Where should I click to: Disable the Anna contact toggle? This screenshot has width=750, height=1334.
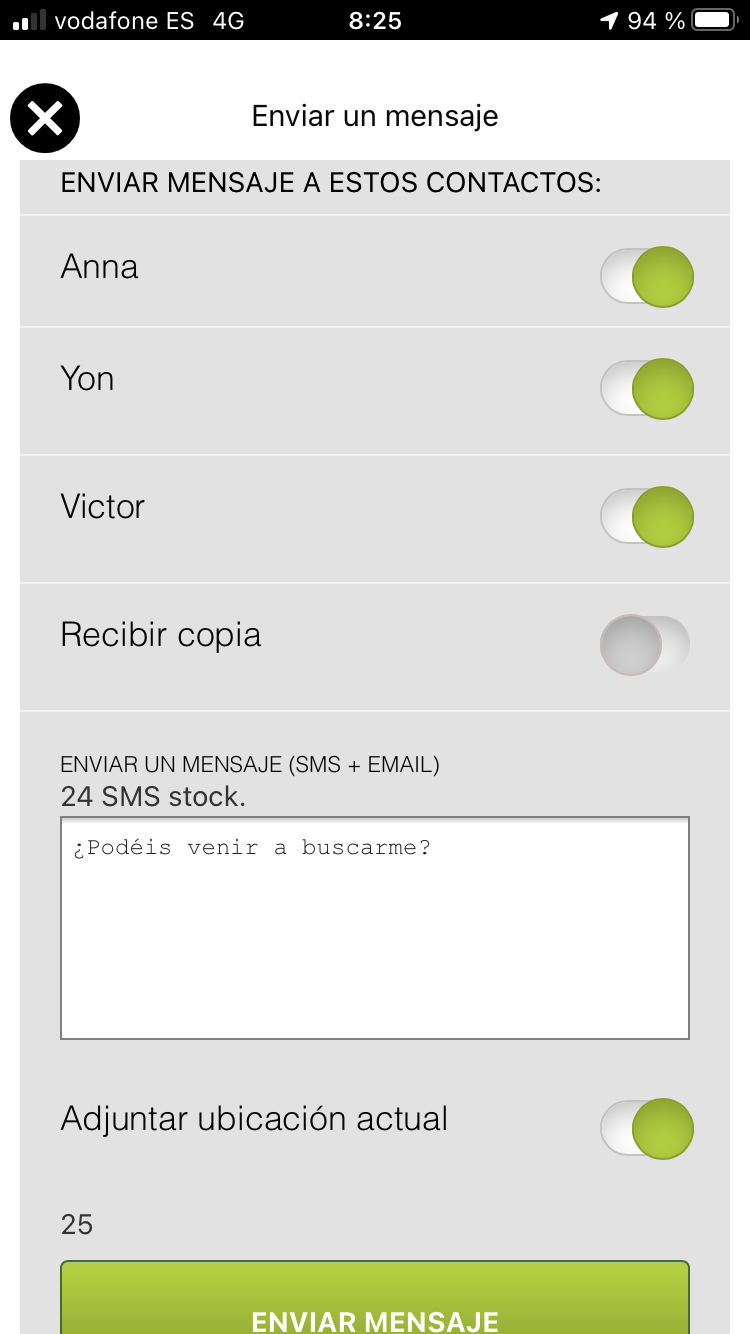point(646,277)
